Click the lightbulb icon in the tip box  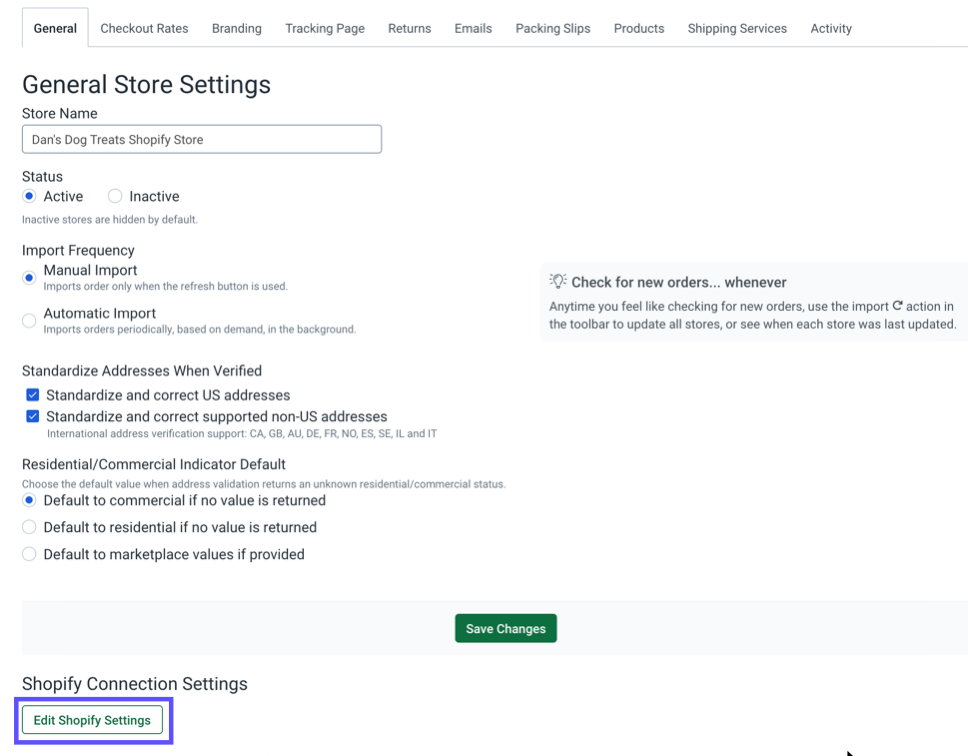[558, 282]
